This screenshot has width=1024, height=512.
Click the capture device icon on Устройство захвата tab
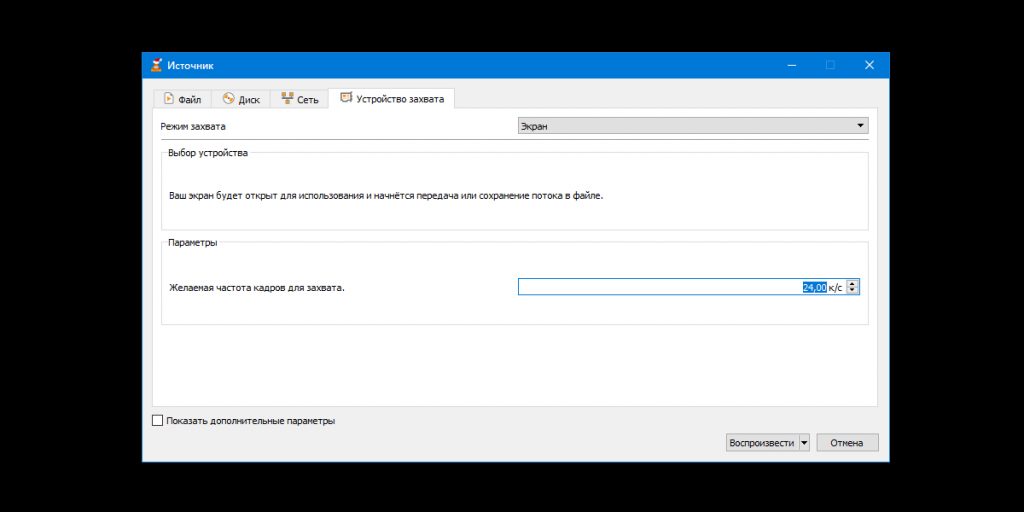346,98
